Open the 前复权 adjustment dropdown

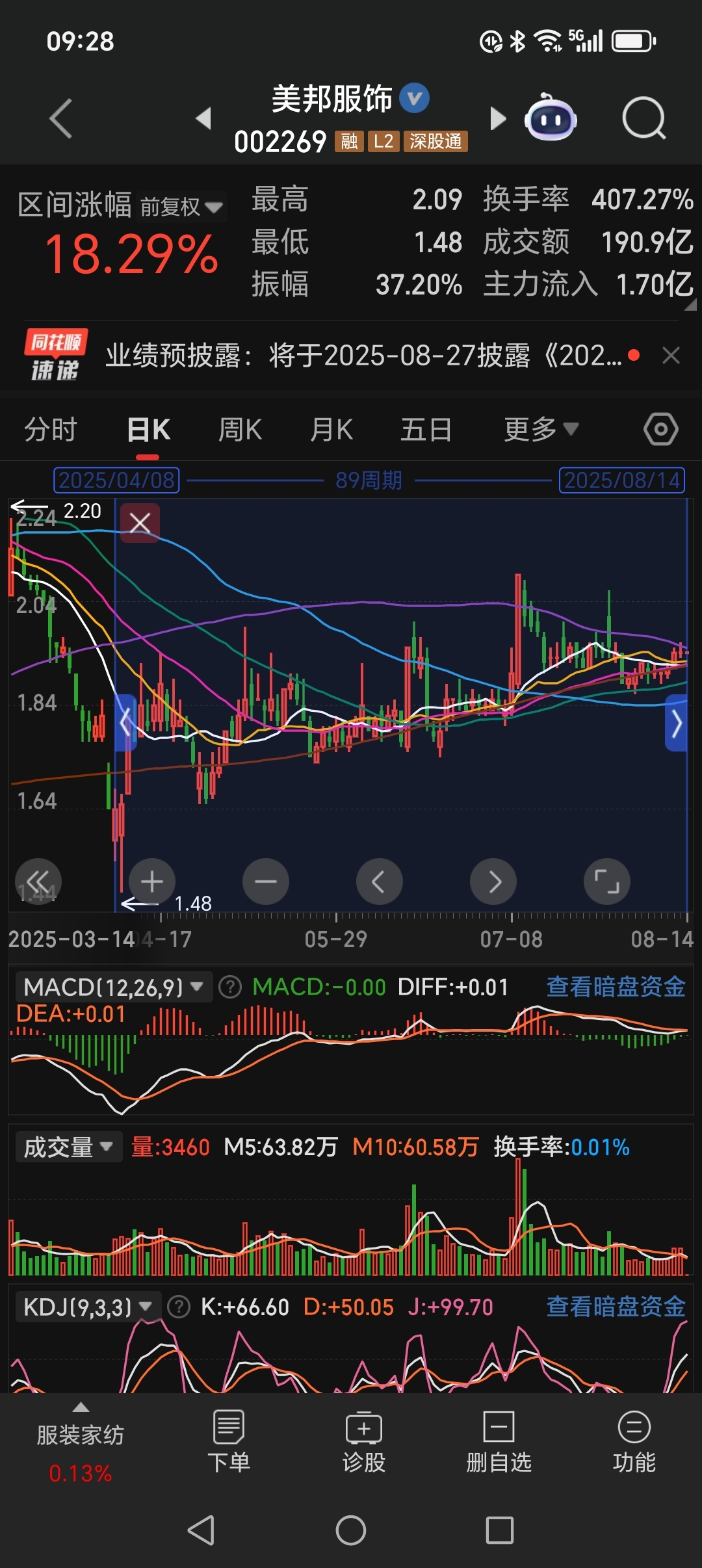tap(181, 207)
